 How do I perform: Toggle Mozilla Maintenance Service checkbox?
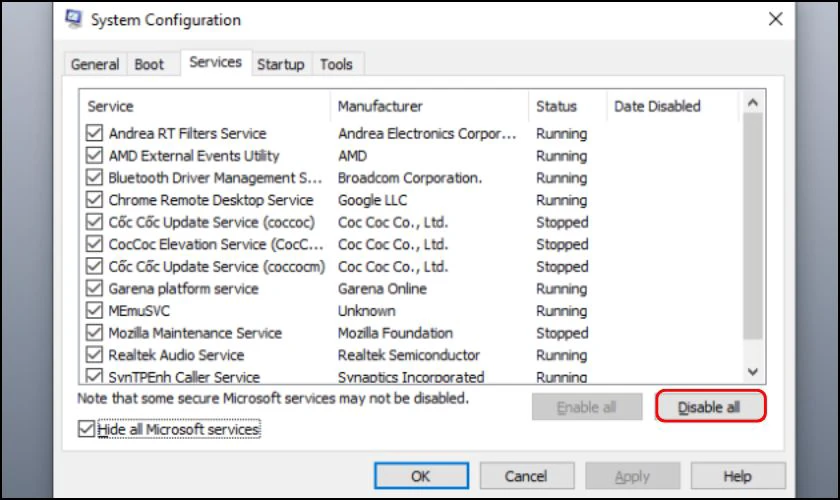click(x=94, y=333)
